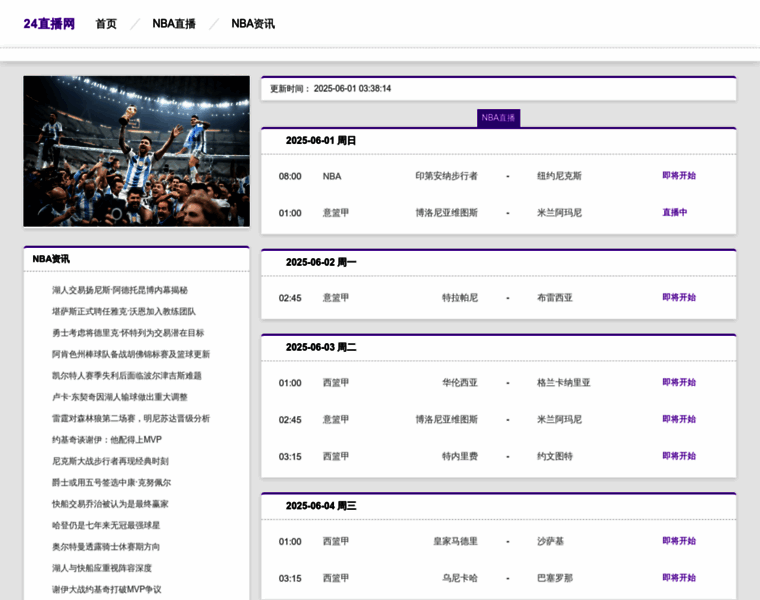Click 03:15 time in 特内里费 row
This screenshot has width=760, height=600.
[x=290, y=457]
